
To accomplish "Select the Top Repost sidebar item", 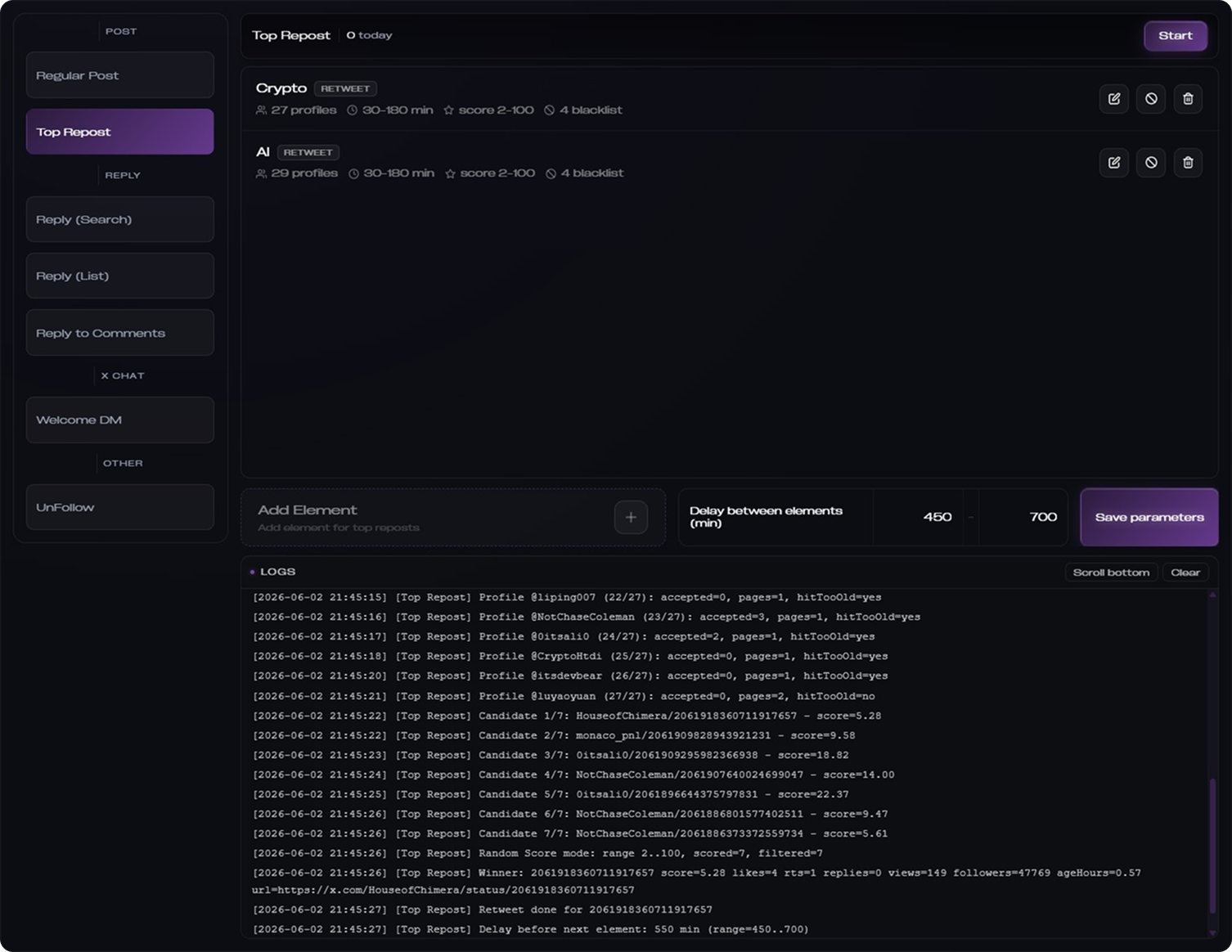I will point(120,132).
